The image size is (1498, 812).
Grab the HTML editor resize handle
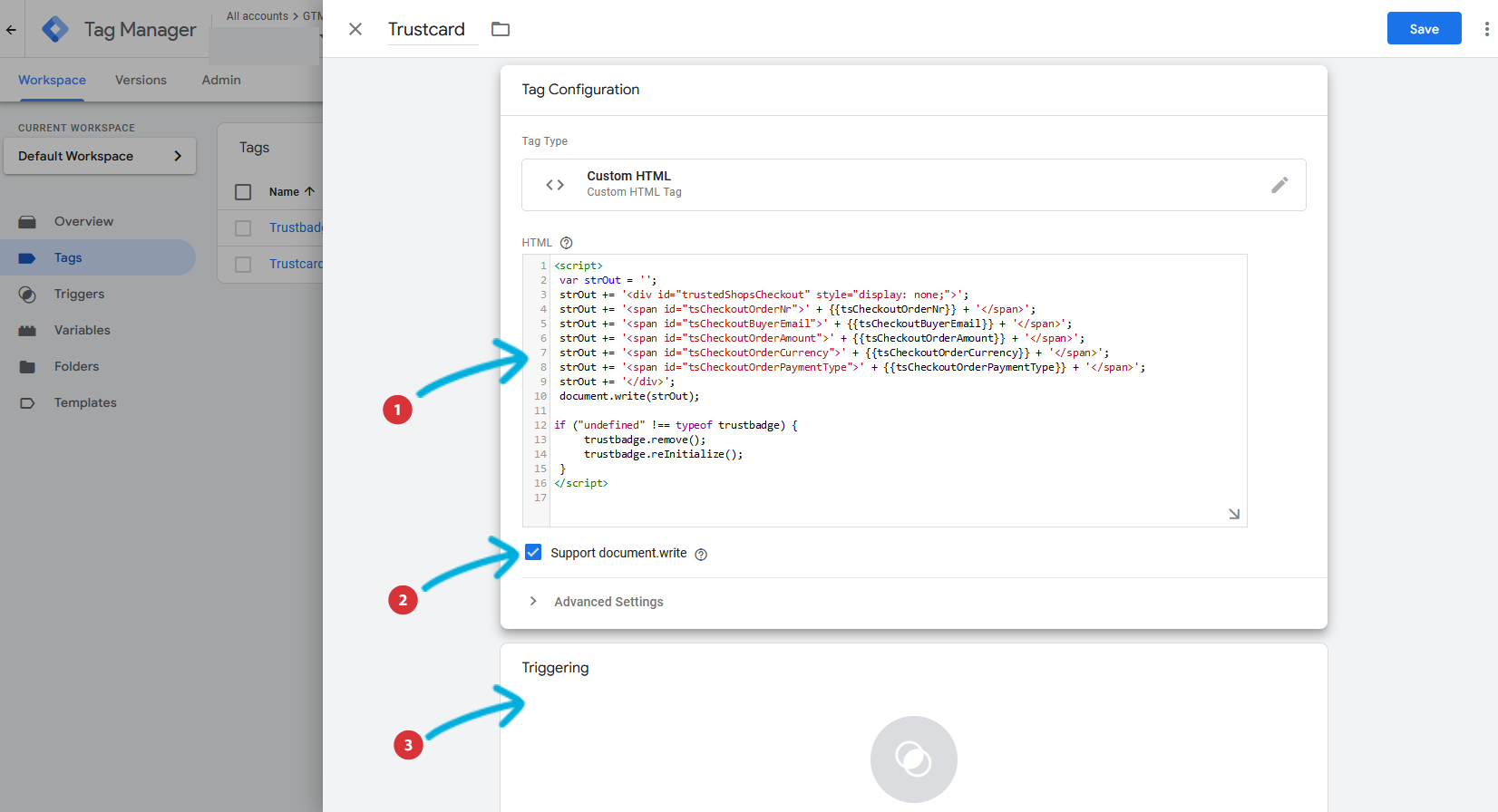click(1234, 514)
